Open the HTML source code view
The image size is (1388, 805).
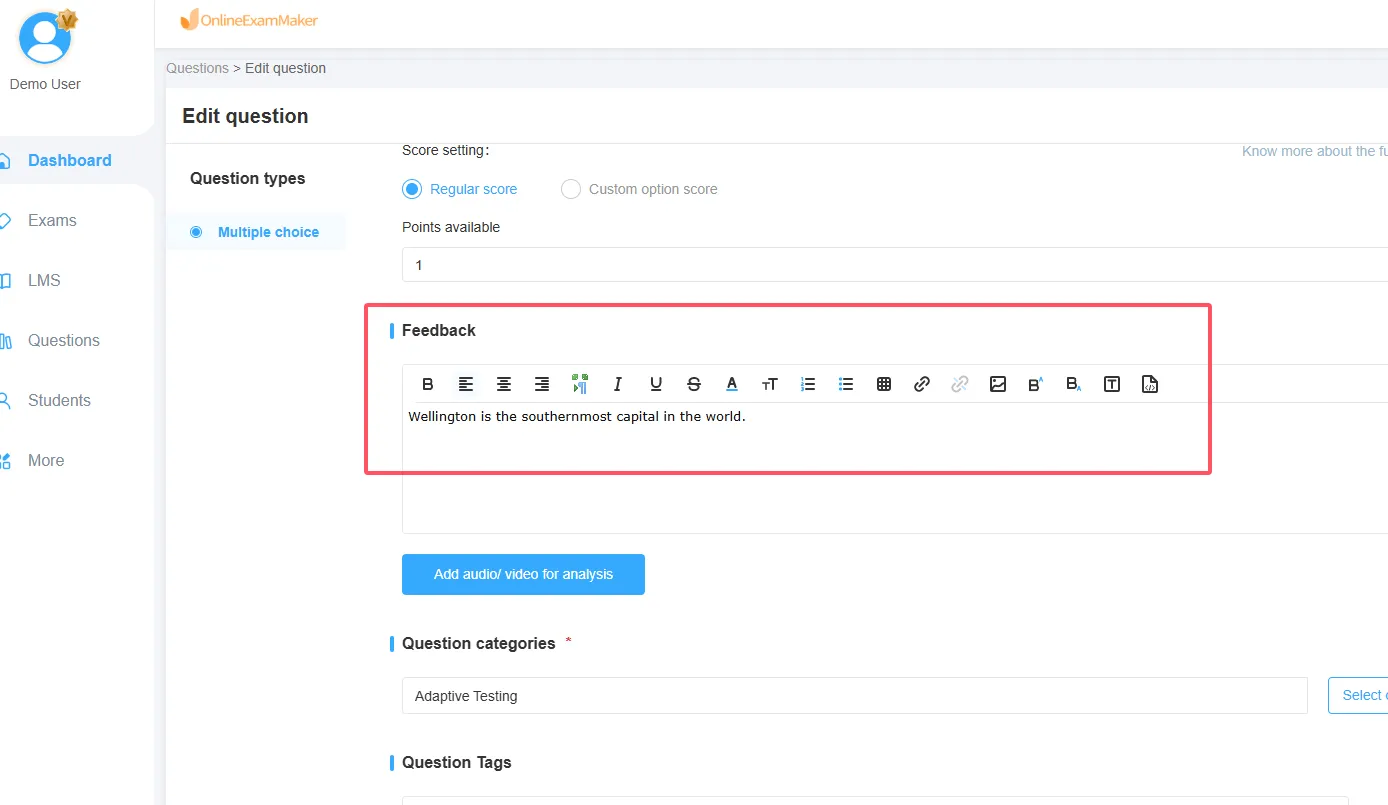[x=1150, y=384]
